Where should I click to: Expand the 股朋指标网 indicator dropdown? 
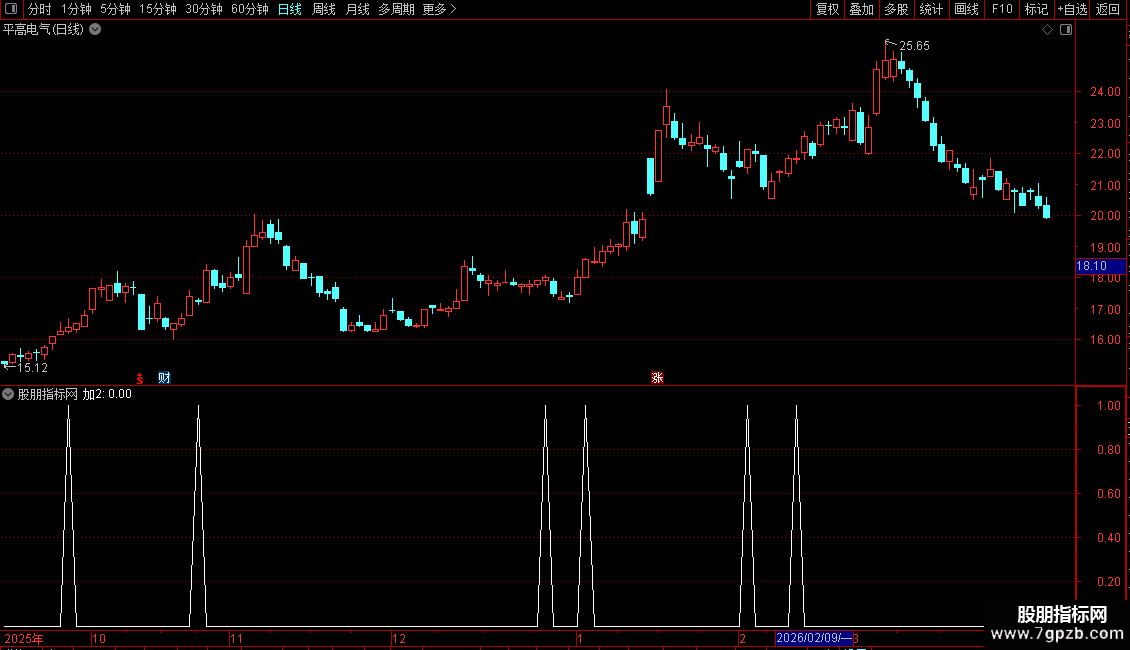click(x=8, y=394)
